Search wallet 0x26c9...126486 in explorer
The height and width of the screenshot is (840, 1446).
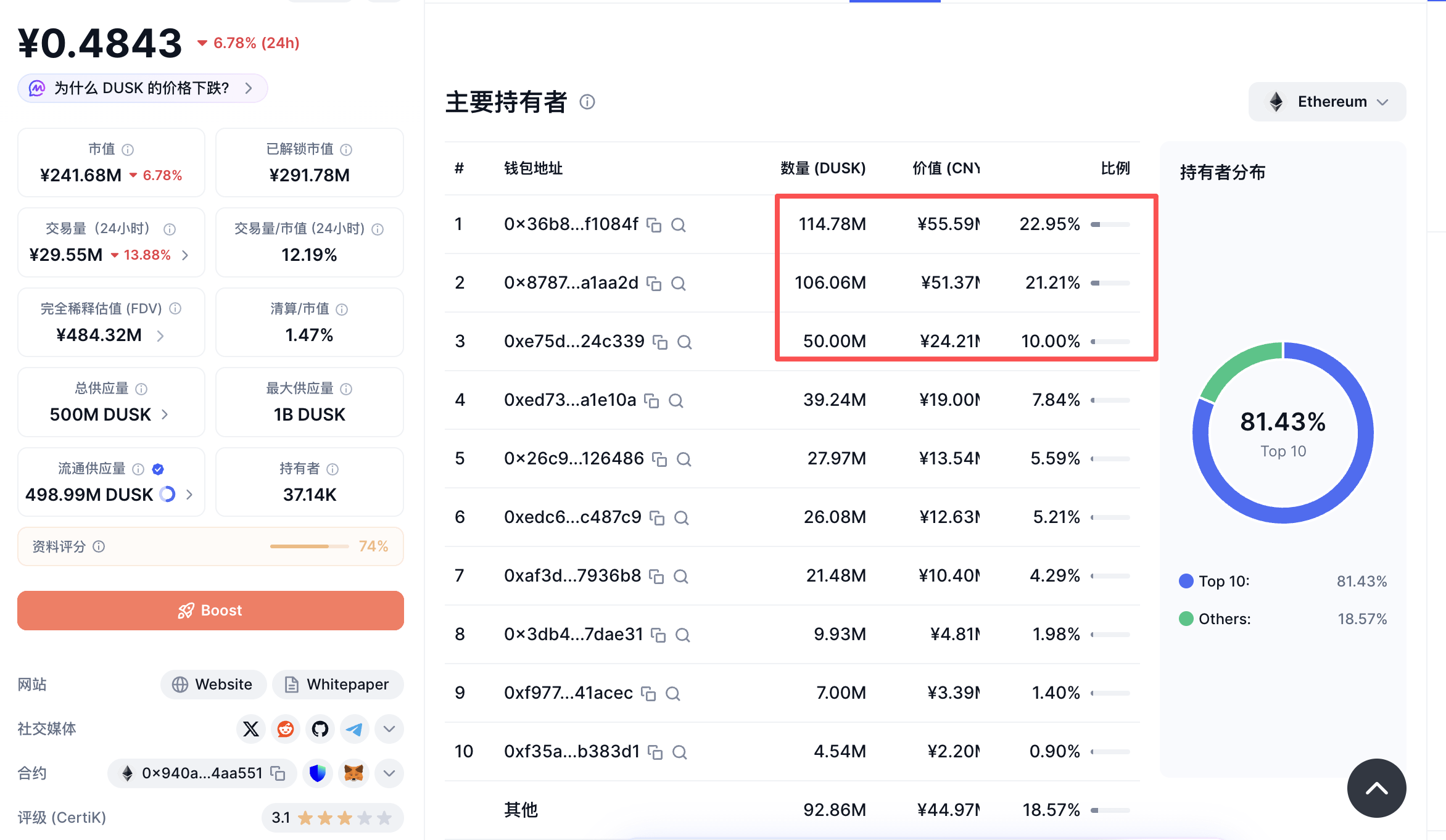tap(684, 459)
